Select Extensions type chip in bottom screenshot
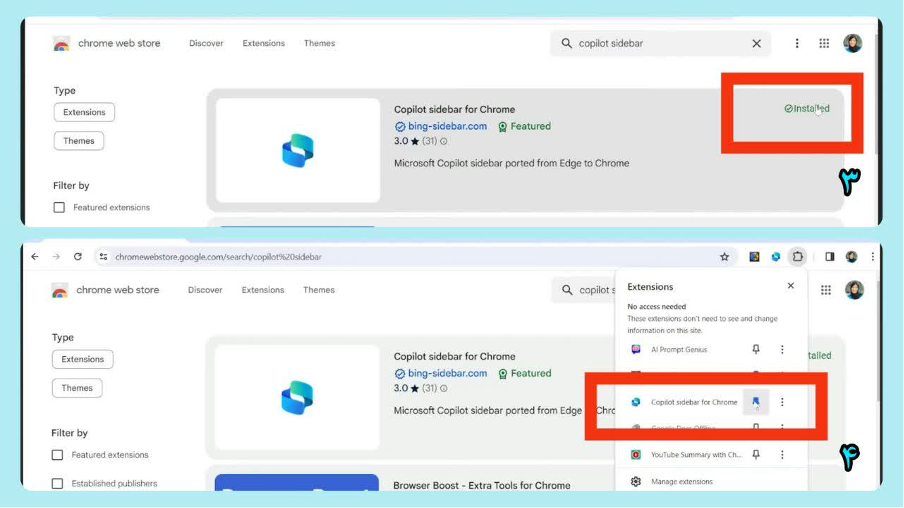This screenshot has width=904, height=508. (82, 359)
